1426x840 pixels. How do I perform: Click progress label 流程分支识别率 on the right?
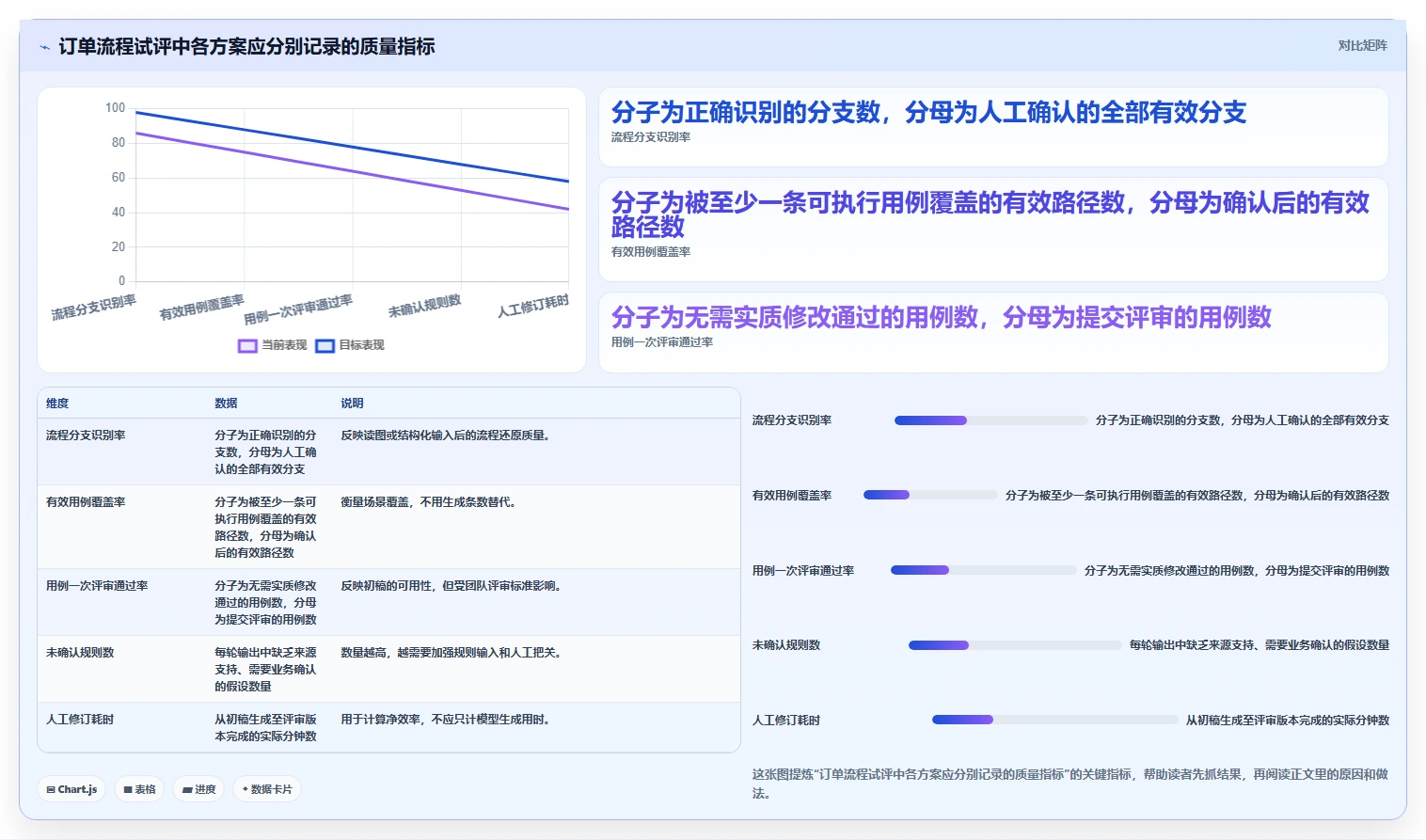[x=792, y=420]
